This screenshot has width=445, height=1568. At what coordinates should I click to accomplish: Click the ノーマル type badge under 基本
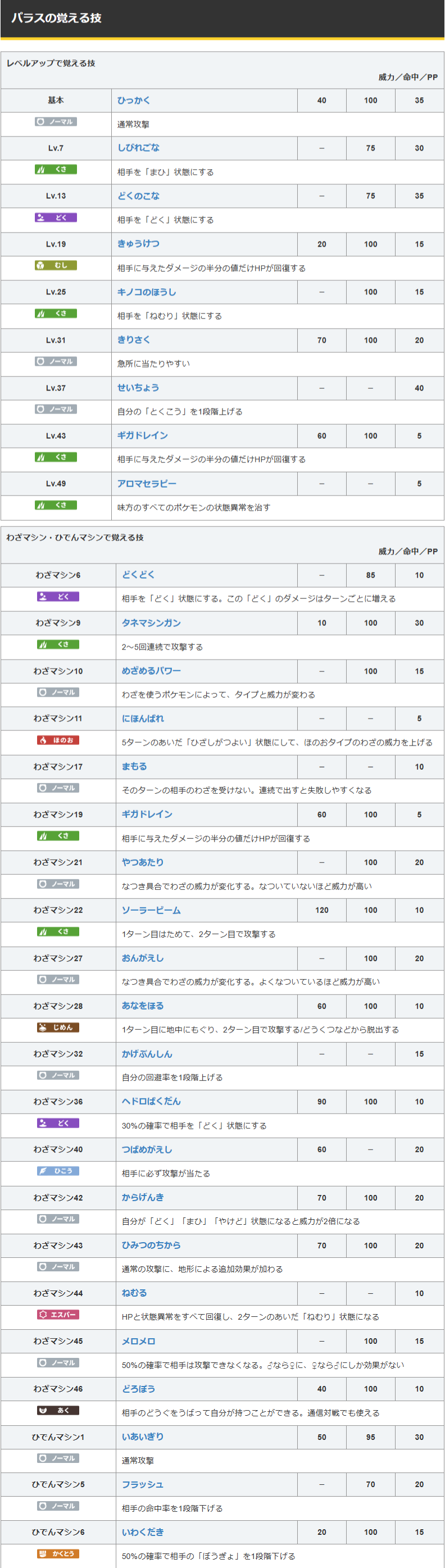click(x=56, y=122)
